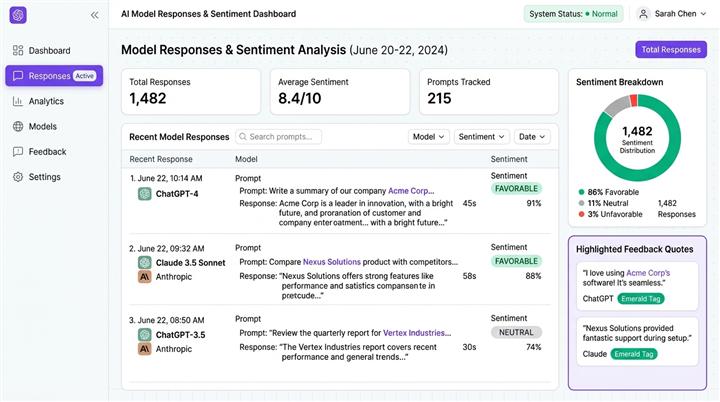Follow the Vertex Industries link in third prompt
The width and height of the screenshot is (720, 402).
417,333
